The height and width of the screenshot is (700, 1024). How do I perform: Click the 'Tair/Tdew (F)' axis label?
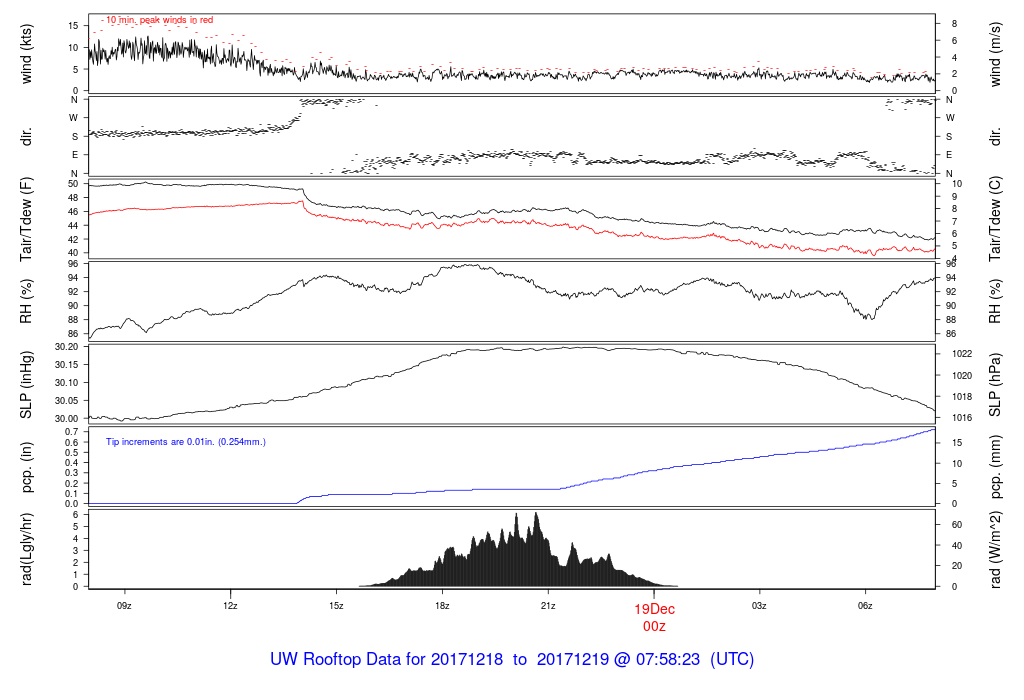(x=26, y=219)
